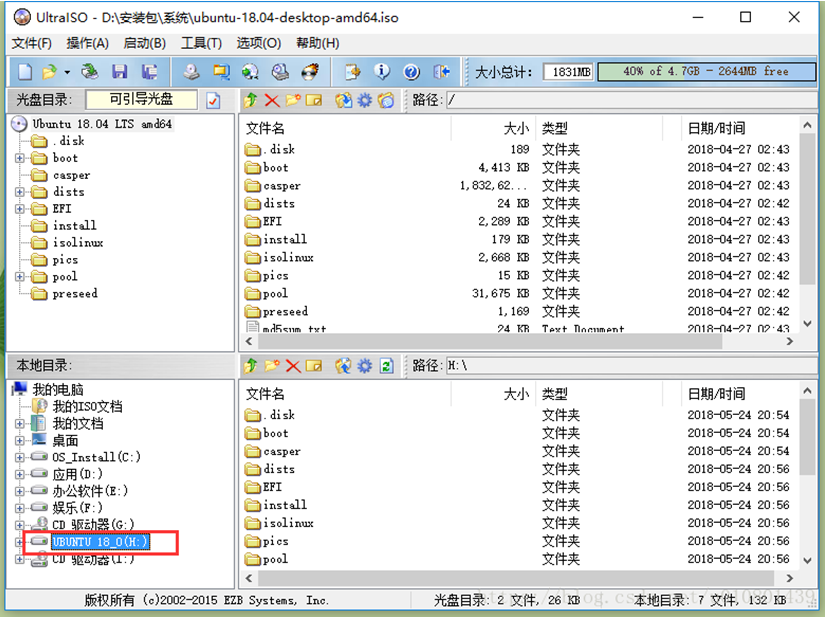
Task: Expand the boot folder in the image tree
Action: [x=19, y=158]
